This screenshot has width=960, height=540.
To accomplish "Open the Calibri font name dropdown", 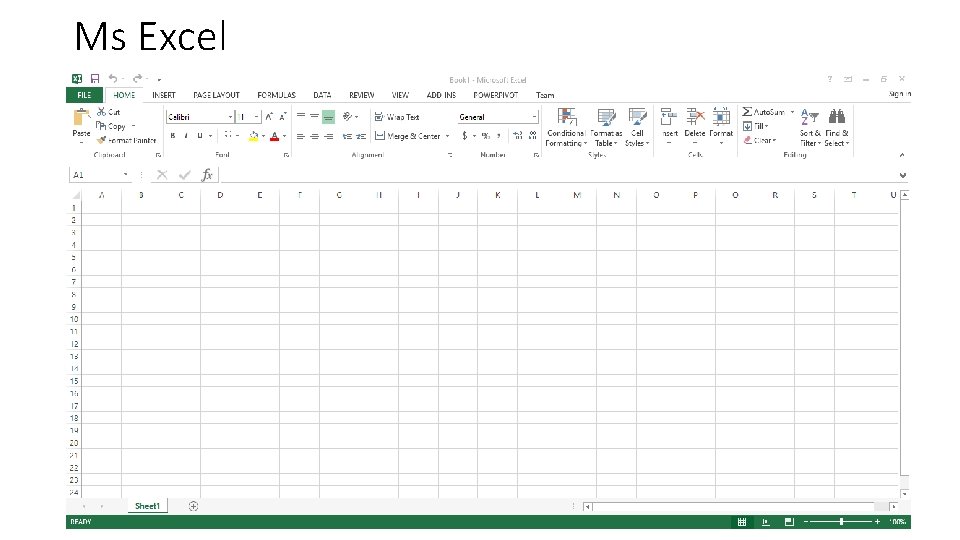I will [x=230, y=117].
